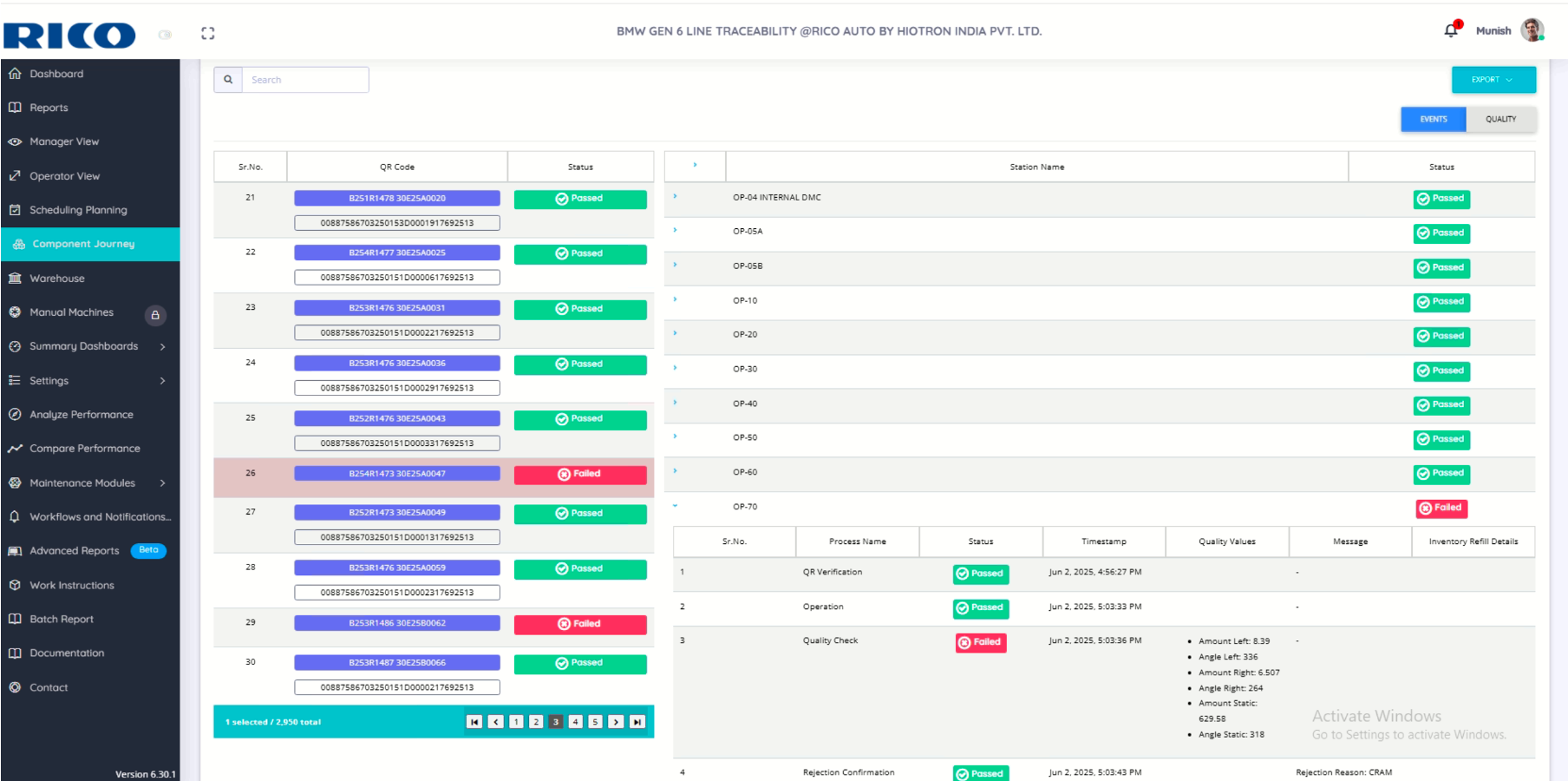
Task: Click the Analyze Performance icon
Action: pyautogui.click(x=15, y=415)
